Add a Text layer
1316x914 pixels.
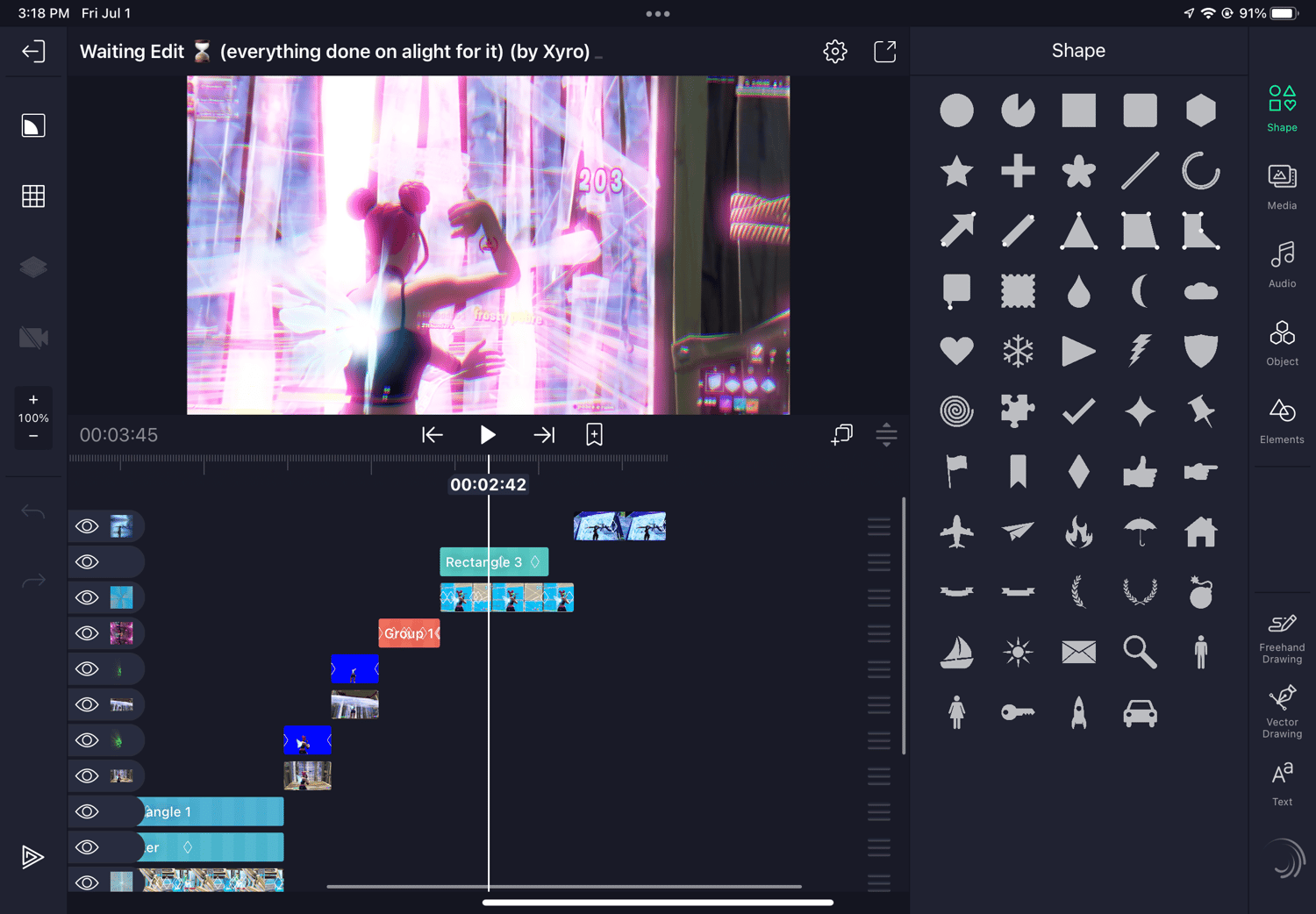pyautogui.click(x=1282, y=783)
